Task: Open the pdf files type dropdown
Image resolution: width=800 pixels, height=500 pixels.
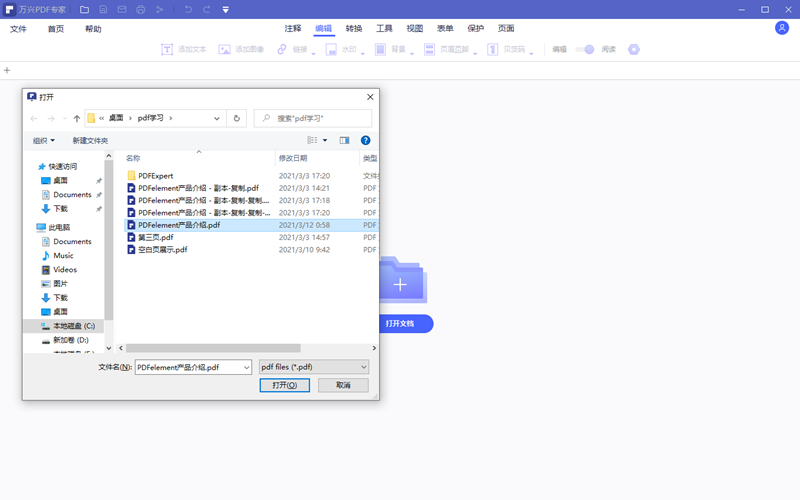Action: coord(314,367)
